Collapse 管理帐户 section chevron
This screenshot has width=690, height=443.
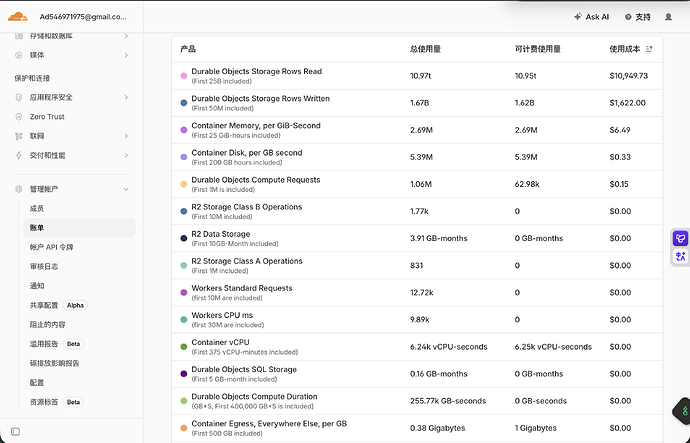[126, 189]
